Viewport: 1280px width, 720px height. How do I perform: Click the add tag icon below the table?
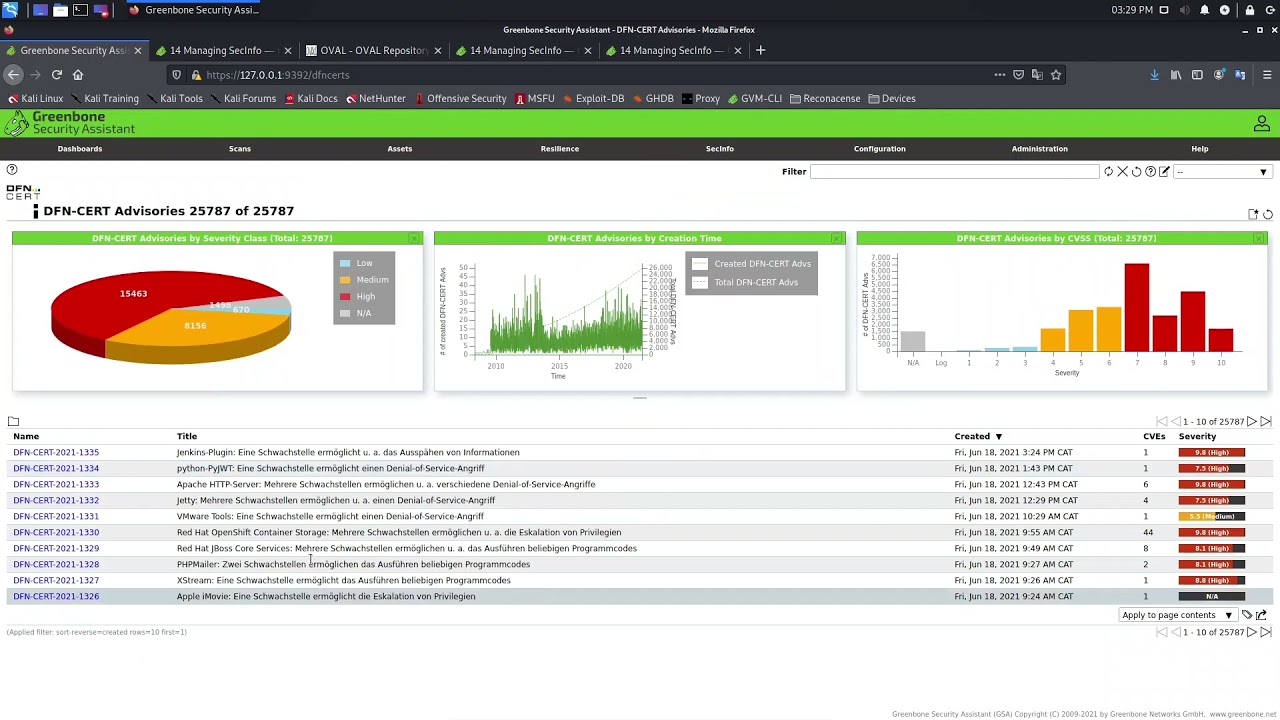coord(1247,615)
